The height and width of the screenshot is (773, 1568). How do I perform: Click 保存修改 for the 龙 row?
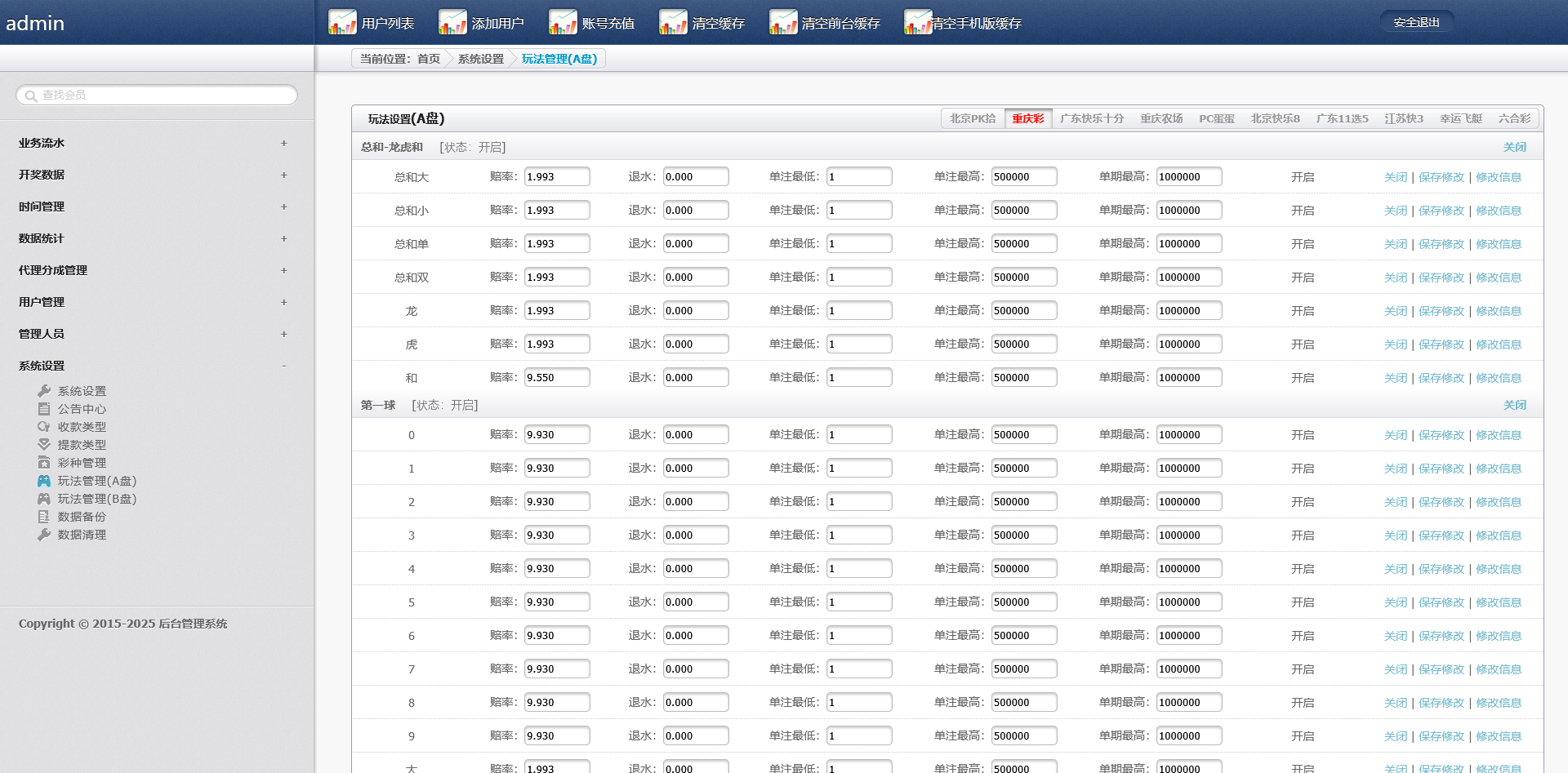(1441, 311)
